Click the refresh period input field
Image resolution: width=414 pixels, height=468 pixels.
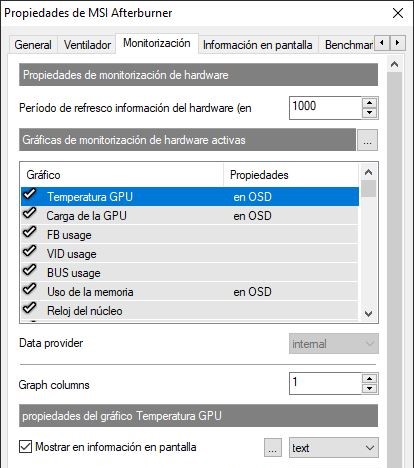click(x=325, y=108)
